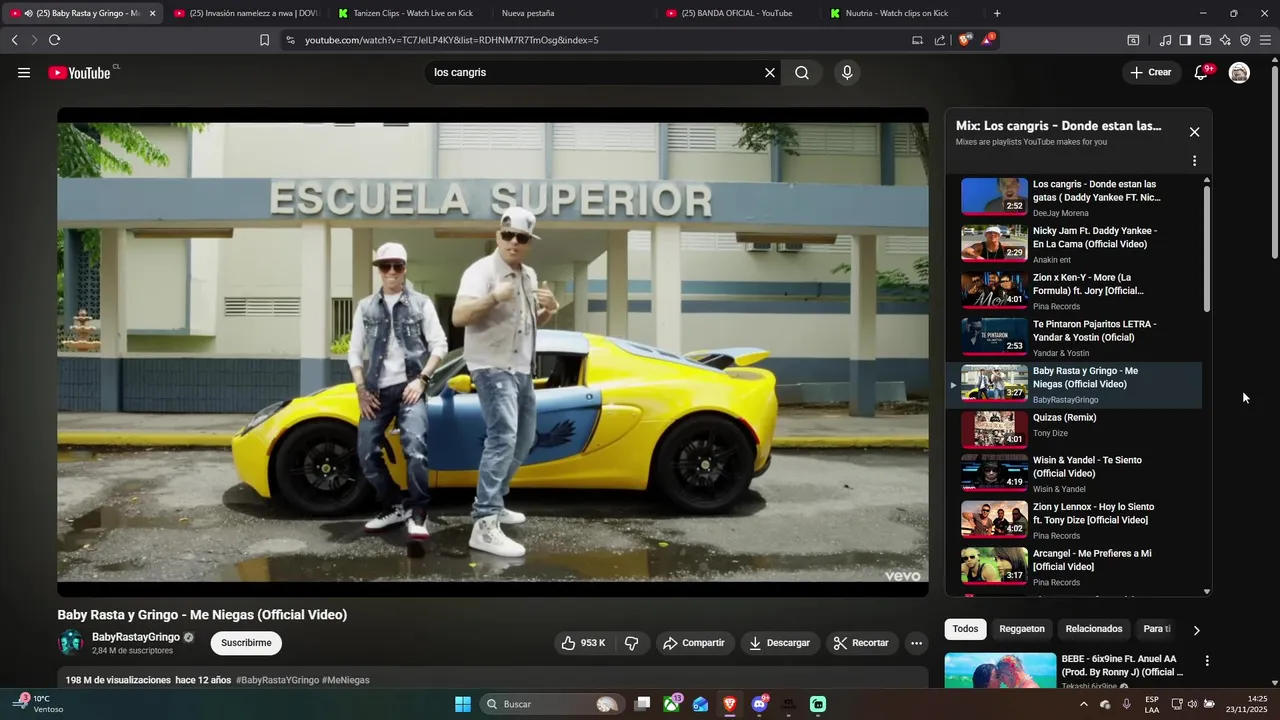Image resolution: width=1280 pixels, height=720 pixels.
Task: Select the Relacionados filter chip
Action: [1094, 629]
